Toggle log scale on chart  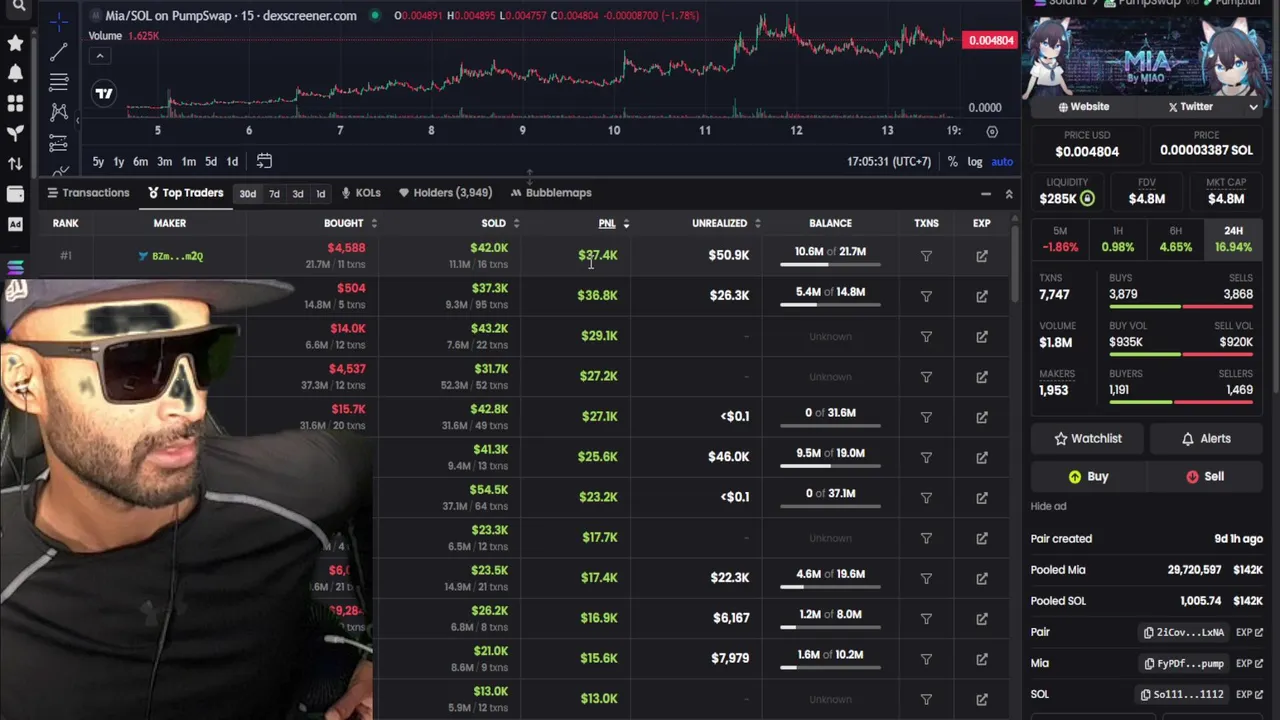[974, 161]
